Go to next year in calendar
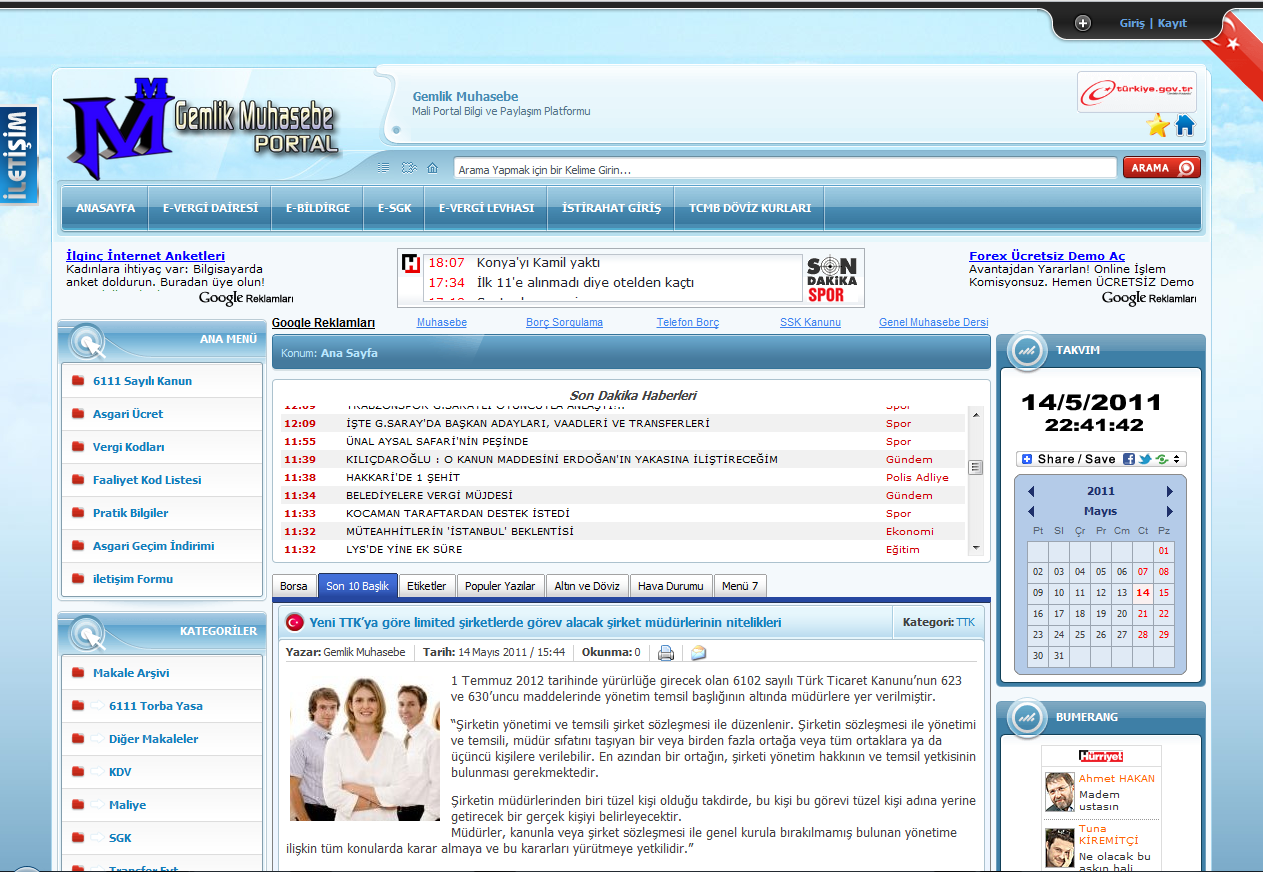1263x872 pixels. [x=1169, y=492]
